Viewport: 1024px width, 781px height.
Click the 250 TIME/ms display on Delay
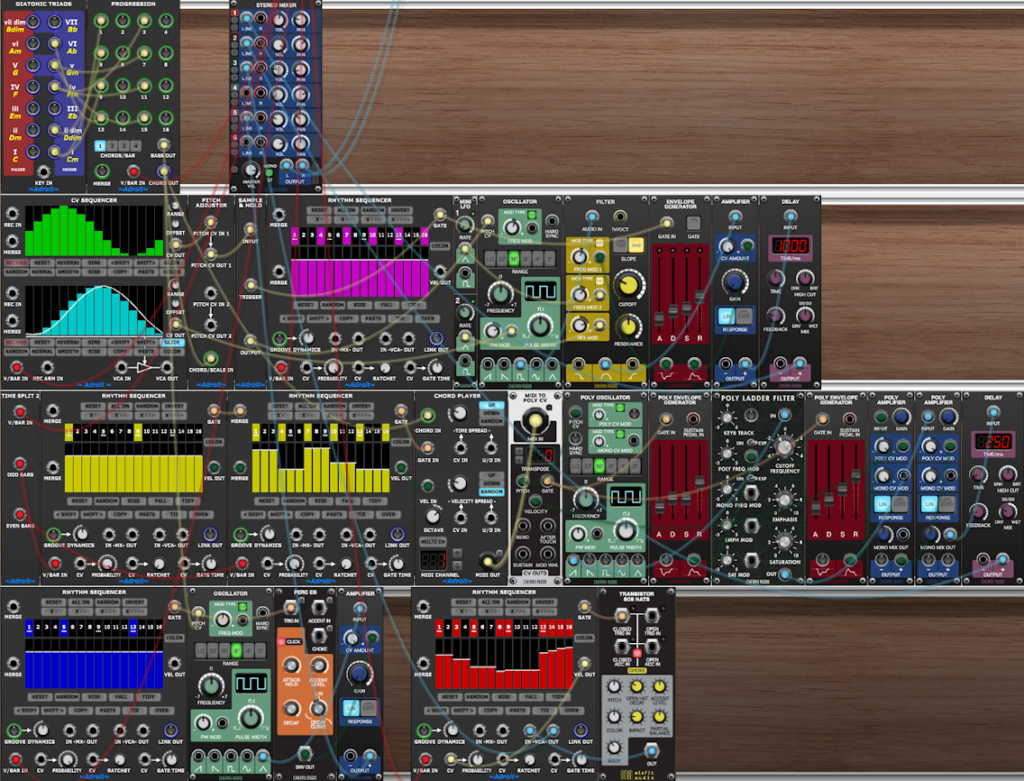993,442
